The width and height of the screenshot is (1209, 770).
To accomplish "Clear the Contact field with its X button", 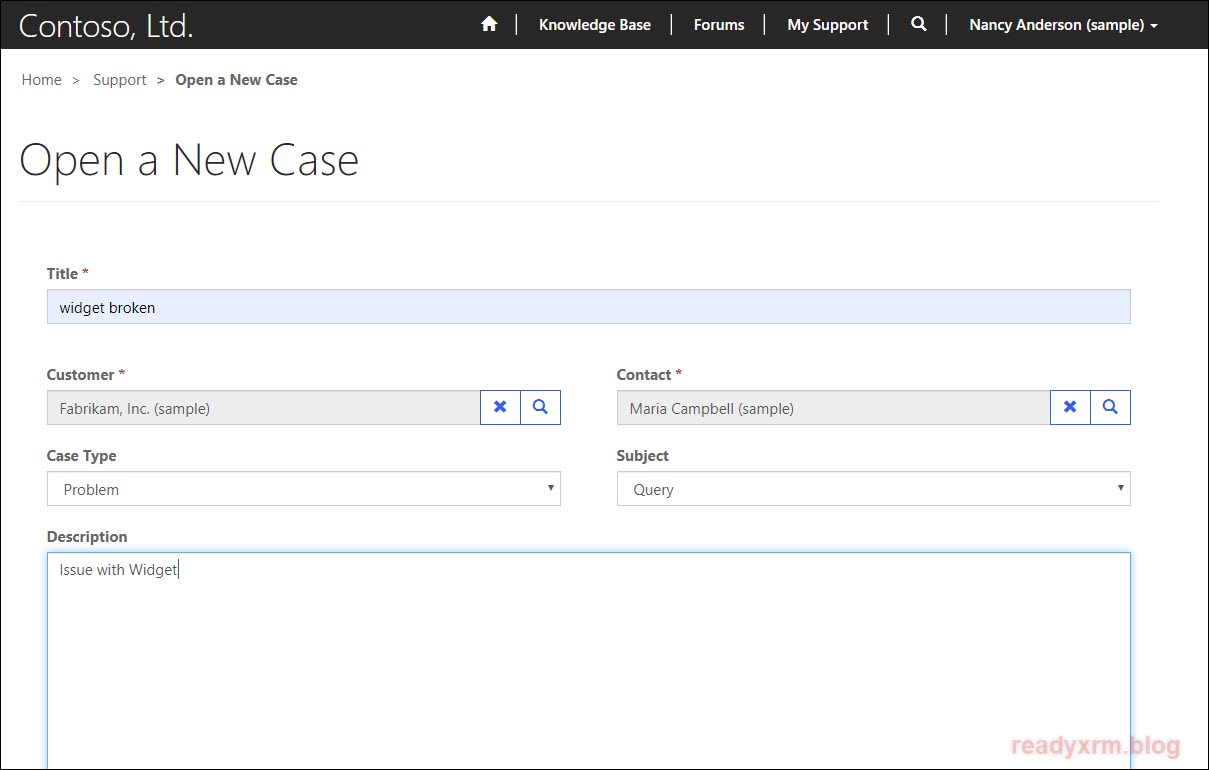I will [1070, 407].
